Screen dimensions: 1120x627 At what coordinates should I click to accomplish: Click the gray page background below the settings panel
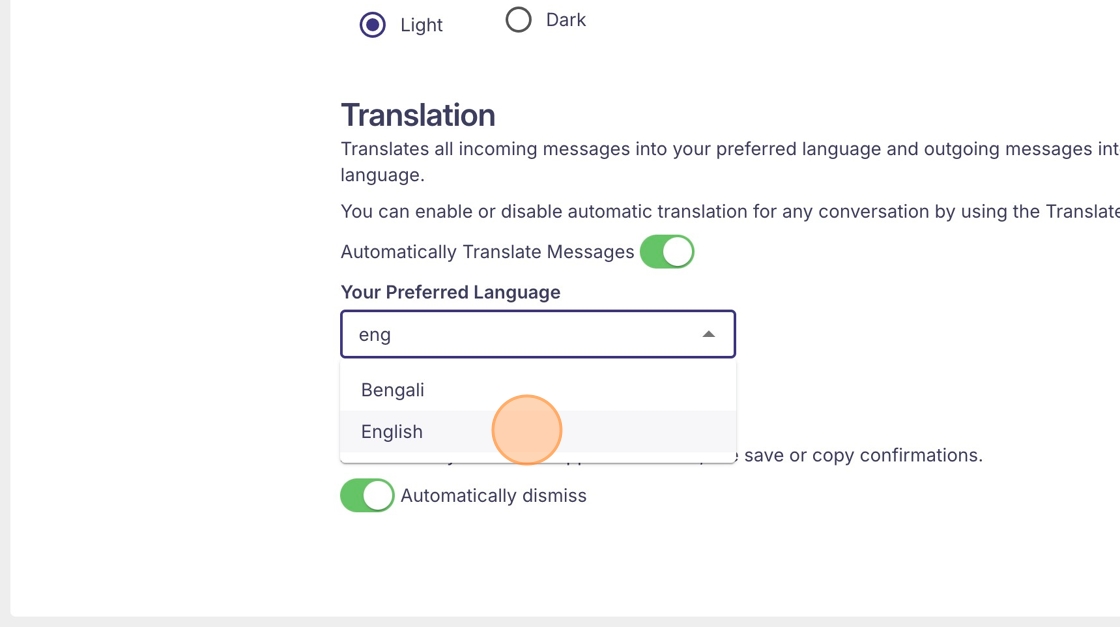point(560,622)
